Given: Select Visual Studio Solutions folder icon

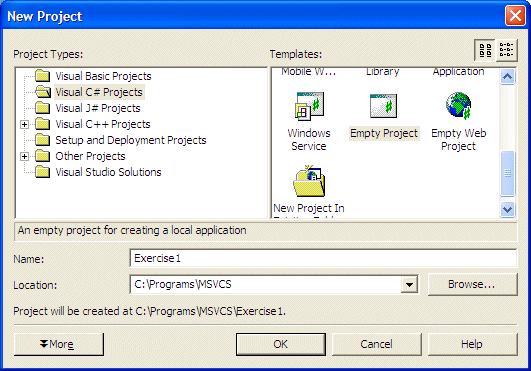Looking at the screenshot, I should 43,172.
